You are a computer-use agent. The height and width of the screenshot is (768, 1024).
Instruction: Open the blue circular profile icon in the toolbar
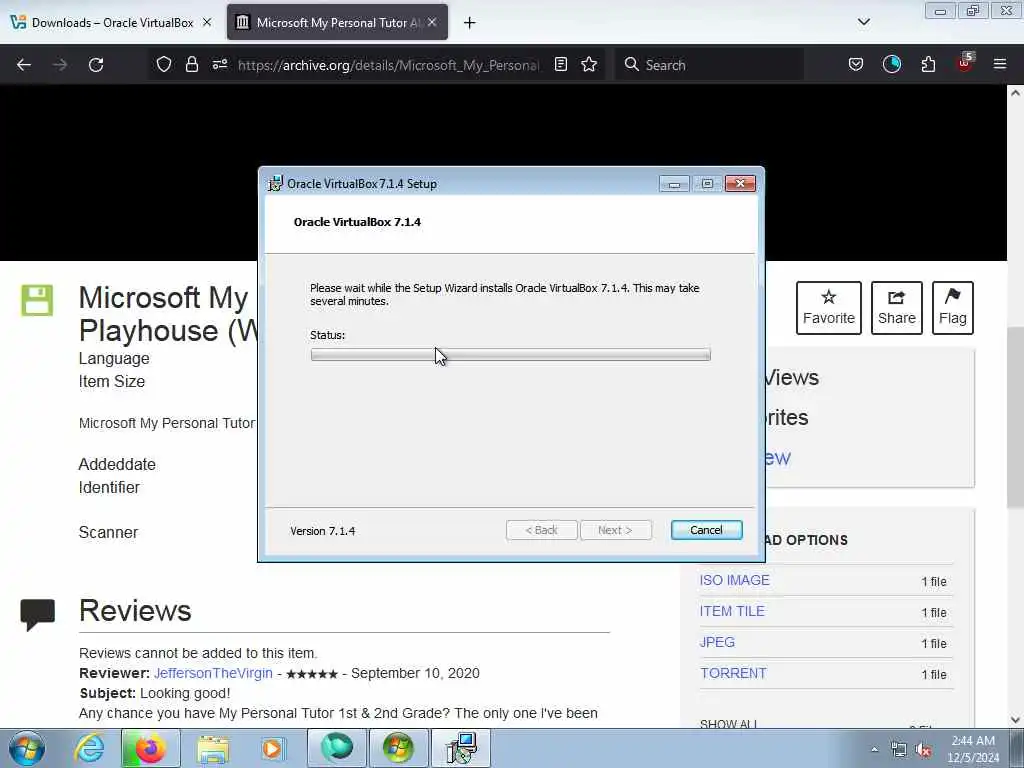[x=891, y=64]
